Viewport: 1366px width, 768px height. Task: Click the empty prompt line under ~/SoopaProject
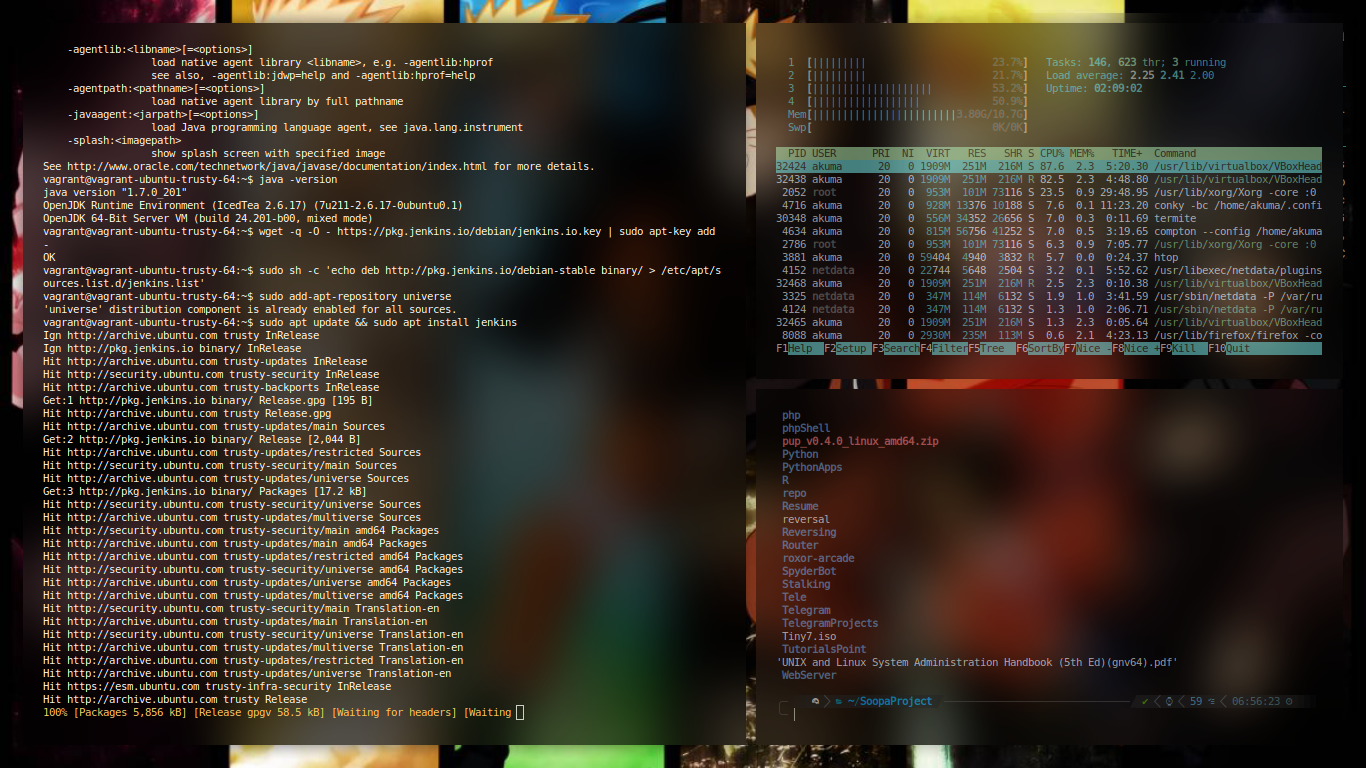tap(1040, 715)
